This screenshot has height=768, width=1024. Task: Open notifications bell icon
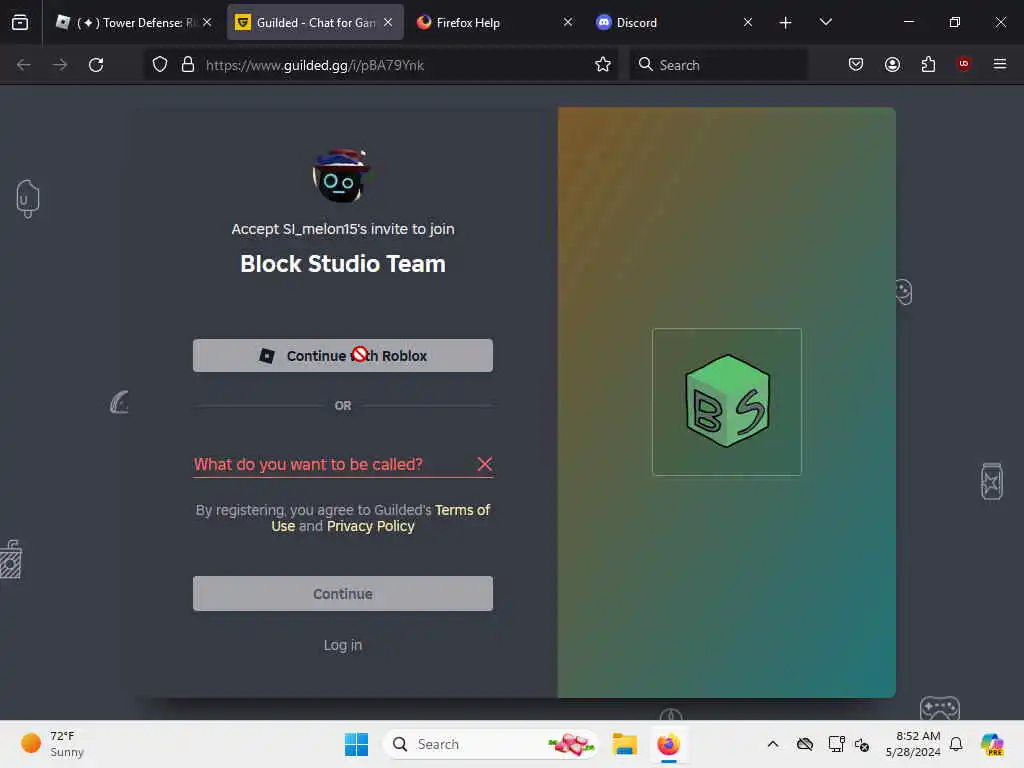point(956,744)
